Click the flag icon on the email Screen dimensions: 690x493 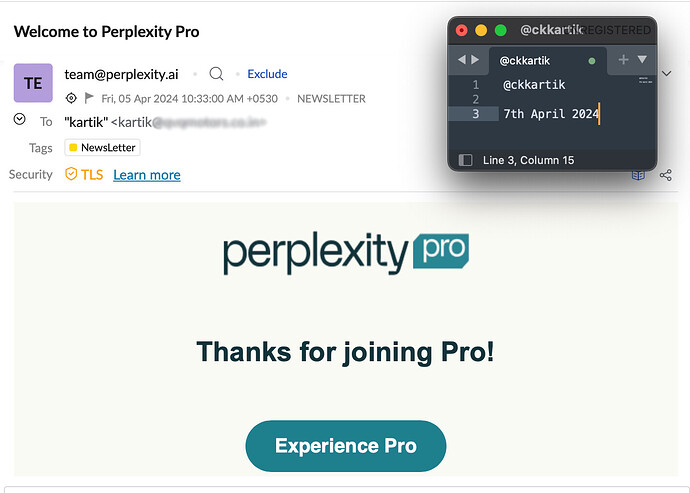(89, 98)
